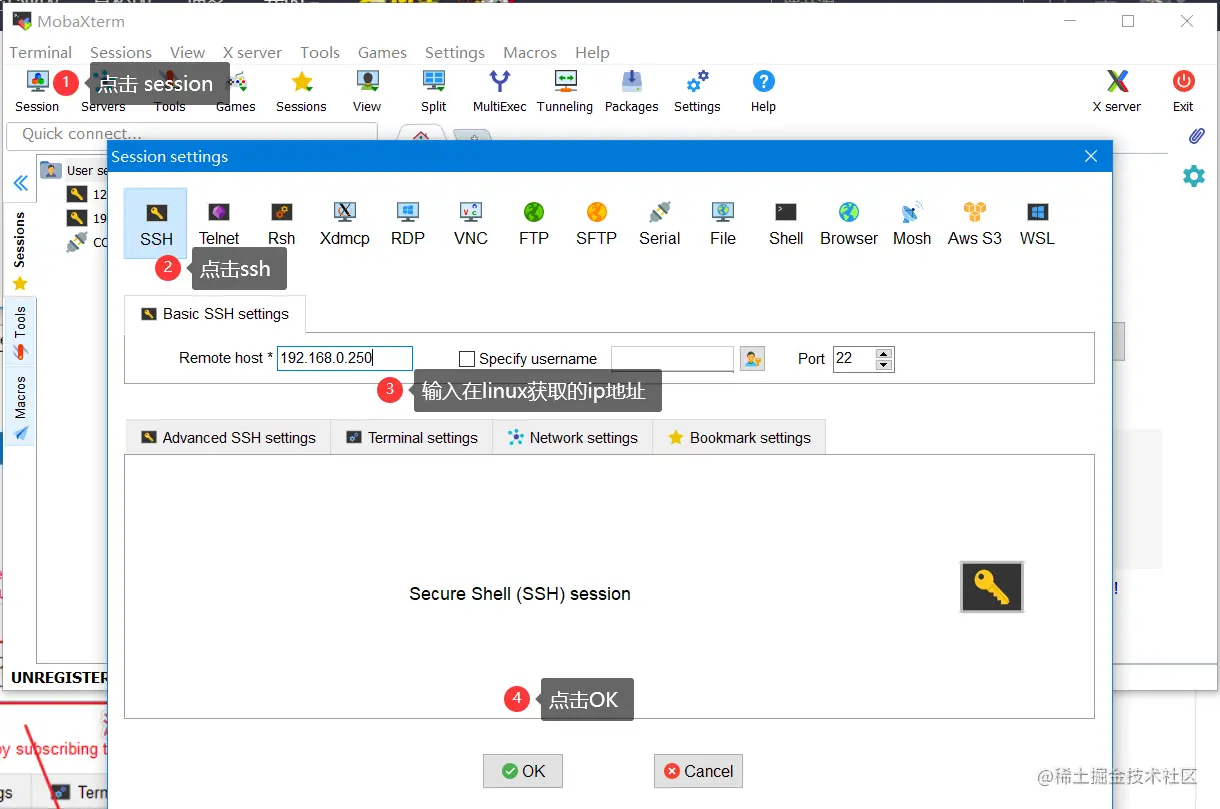Open the Advanced SSH settings tab
The width and height of the screenshot is (1220, 809).
[x=228, y=437]
